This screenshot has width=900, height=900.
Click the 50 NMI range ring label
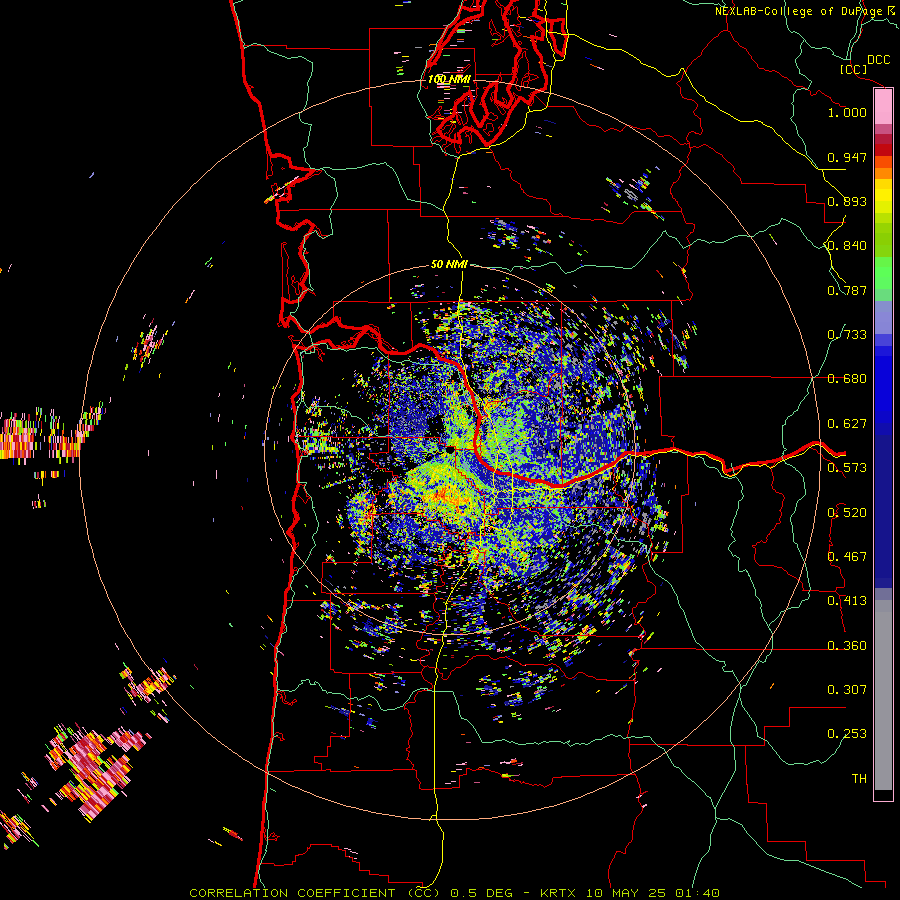449,264
